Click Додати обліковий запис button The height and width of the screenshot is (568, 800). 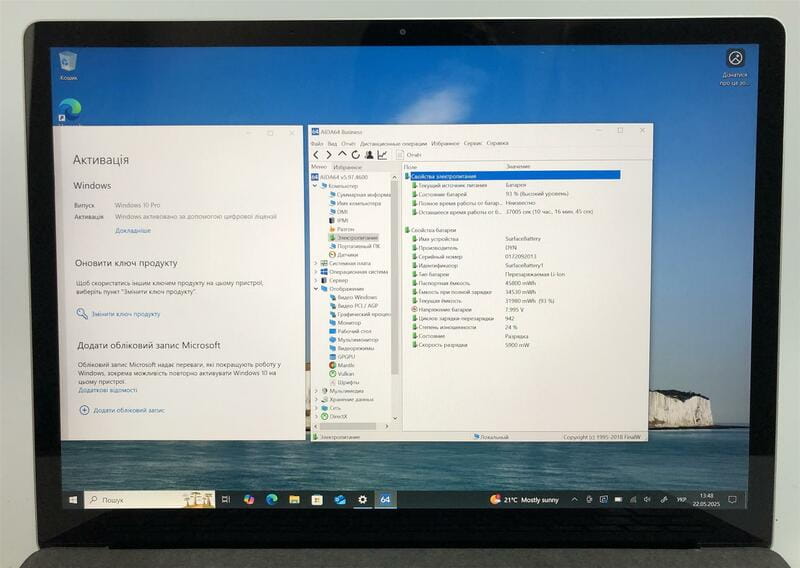(128, 410)
